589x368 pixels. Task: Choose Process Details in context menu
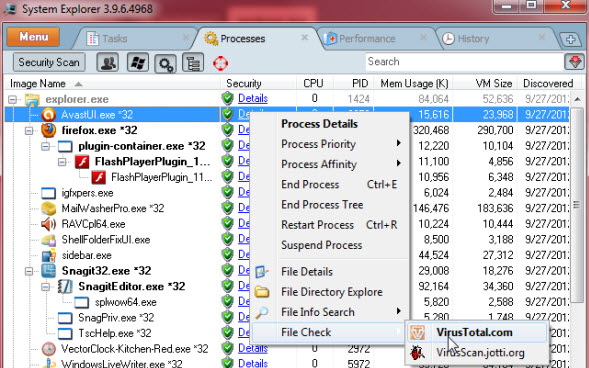click(319, 124)
